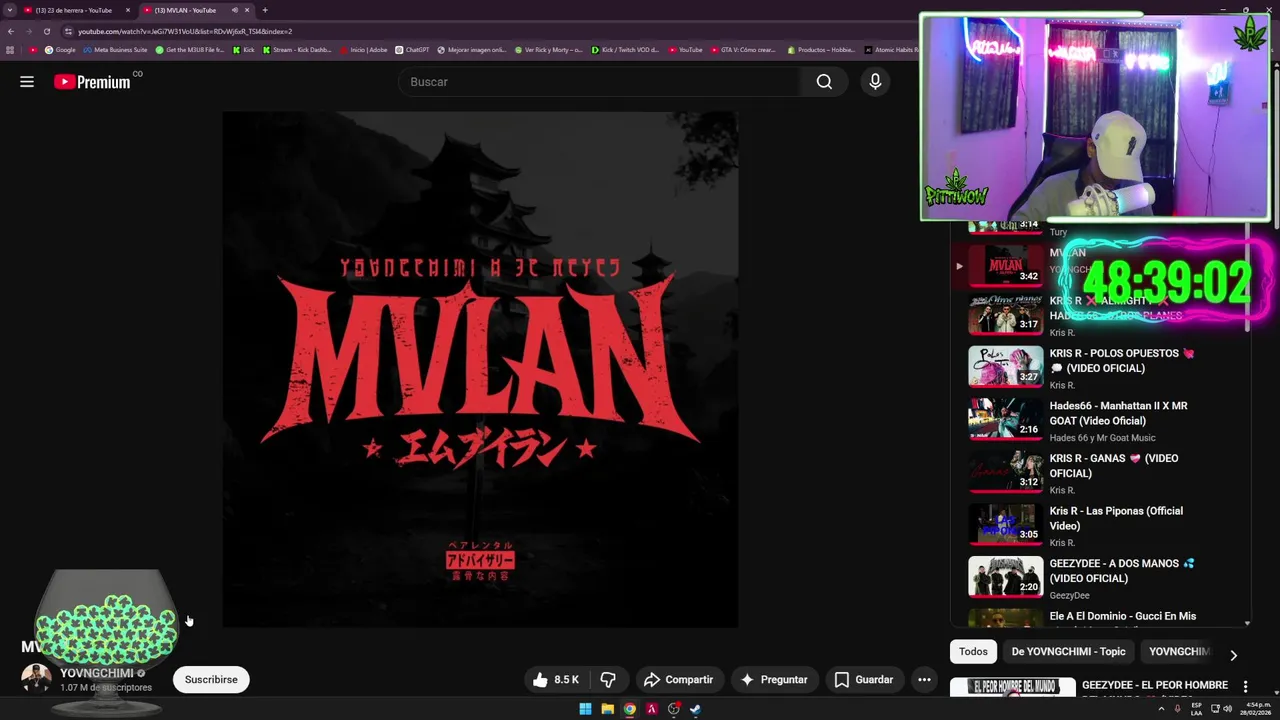Screen dimensions: 1280x720
Task: Close the MVLAN - YouTube tab
Action: pos(247,10)
